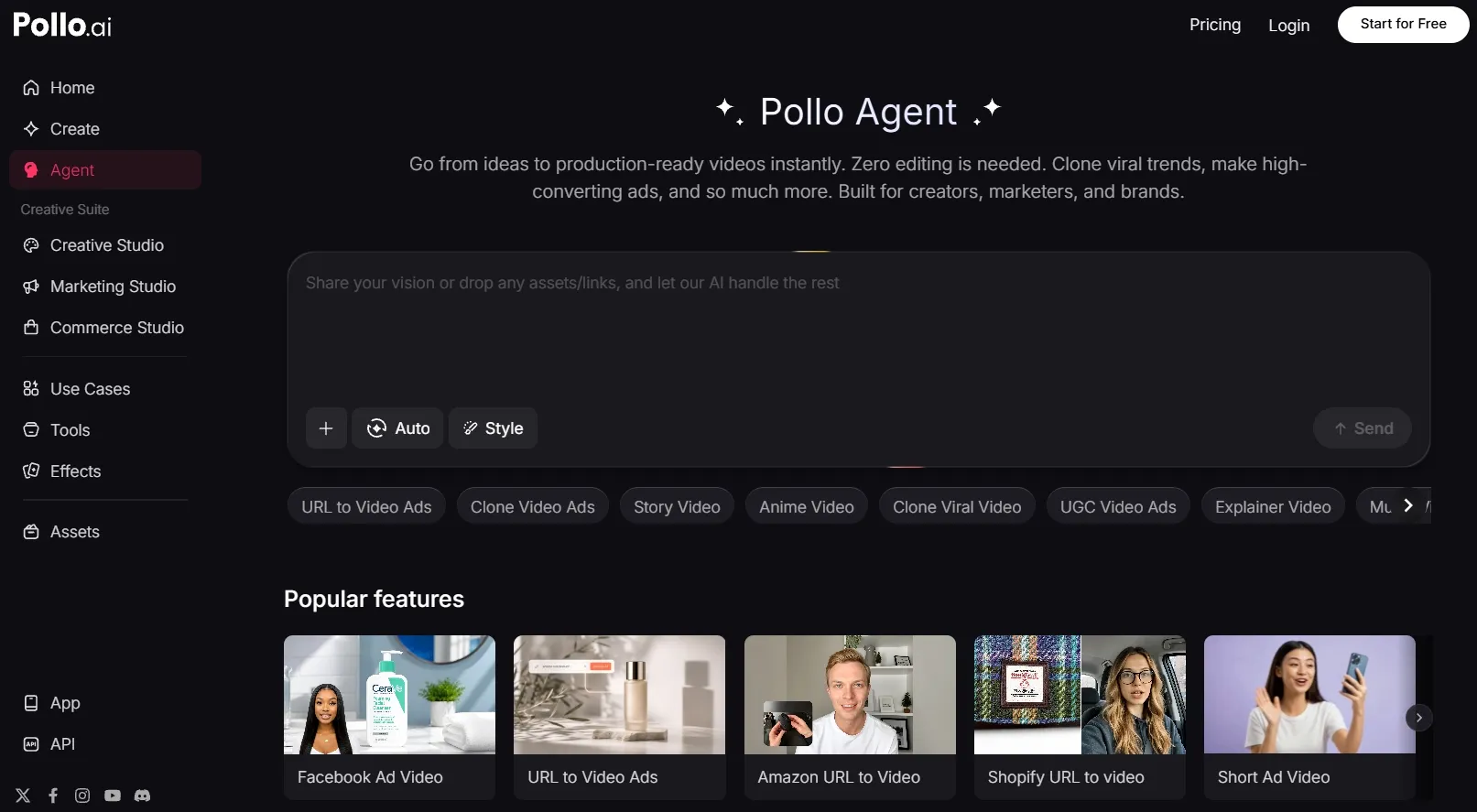This screenshot has width=1477, height=812.
Task: Click the Commerce Studio bag icon
Action: coord(31,328)
